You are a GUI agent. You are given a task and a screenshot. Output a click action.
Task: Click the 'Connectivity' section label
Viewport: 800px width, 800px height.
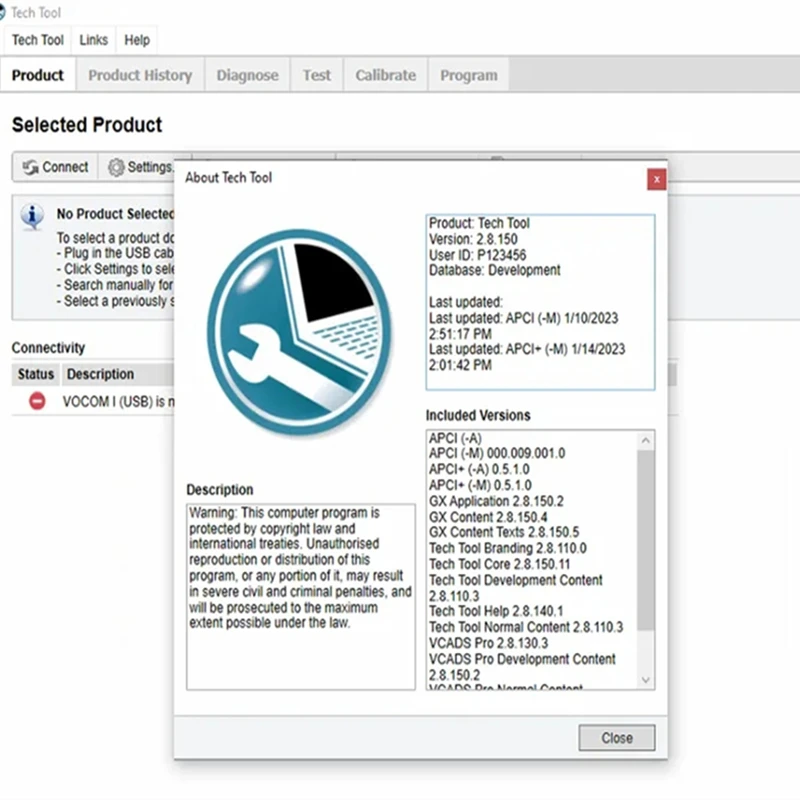click(x=48, y=348)
